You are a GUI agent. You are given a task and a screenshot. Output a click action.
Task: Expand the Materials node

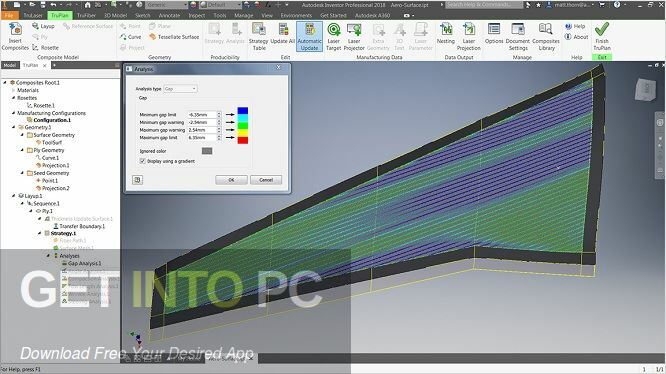click(x=14, y=90)
